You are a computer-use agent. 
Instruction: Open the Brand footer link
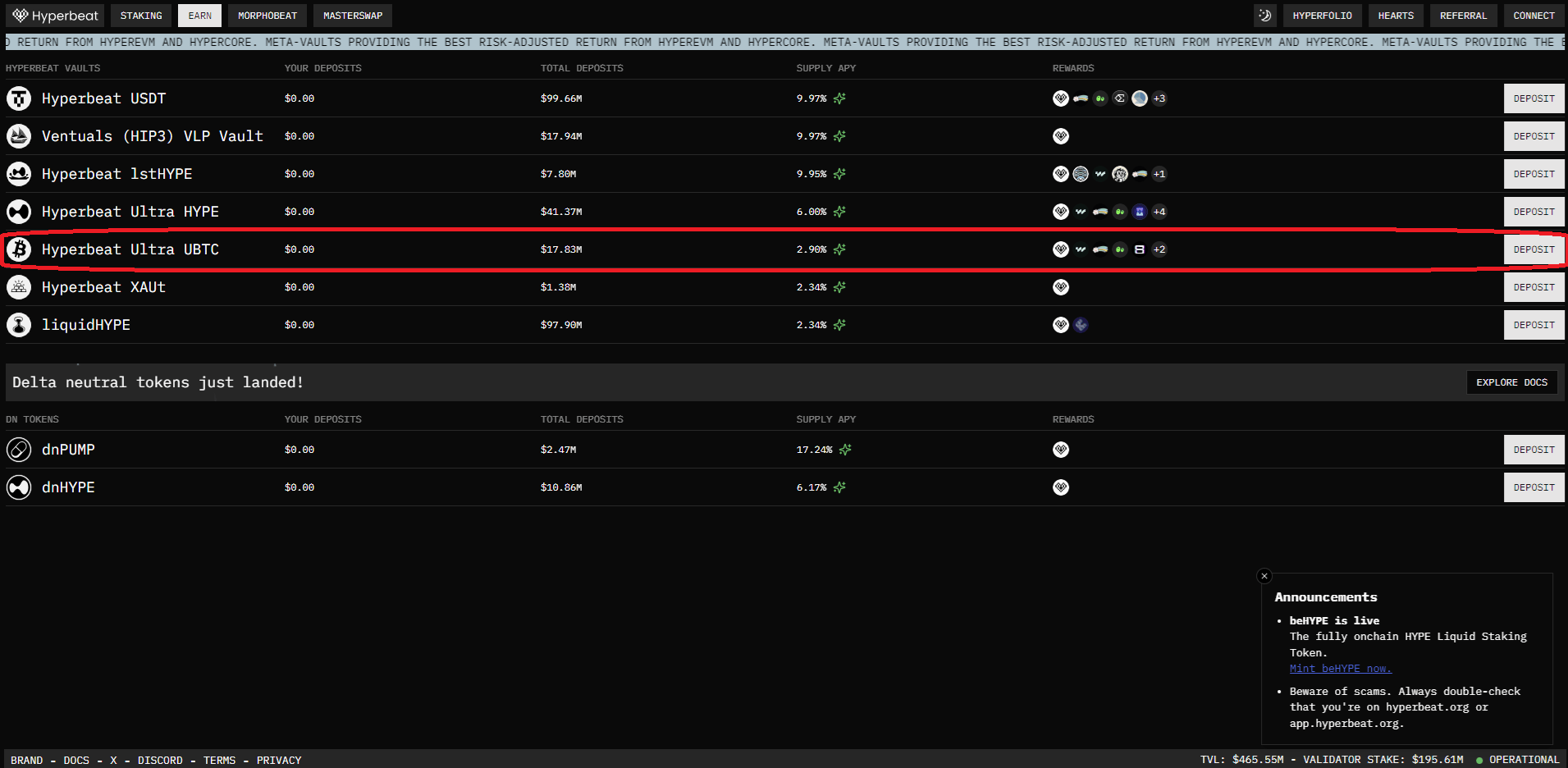tap(27, 760)
